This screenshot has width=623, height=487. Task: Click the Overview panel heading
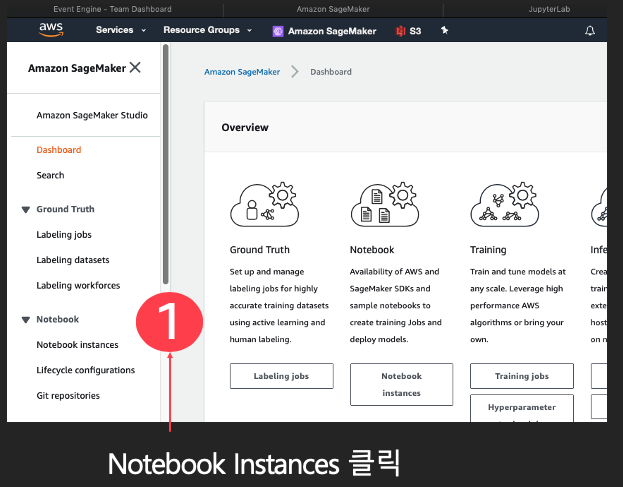coord(245,128)
